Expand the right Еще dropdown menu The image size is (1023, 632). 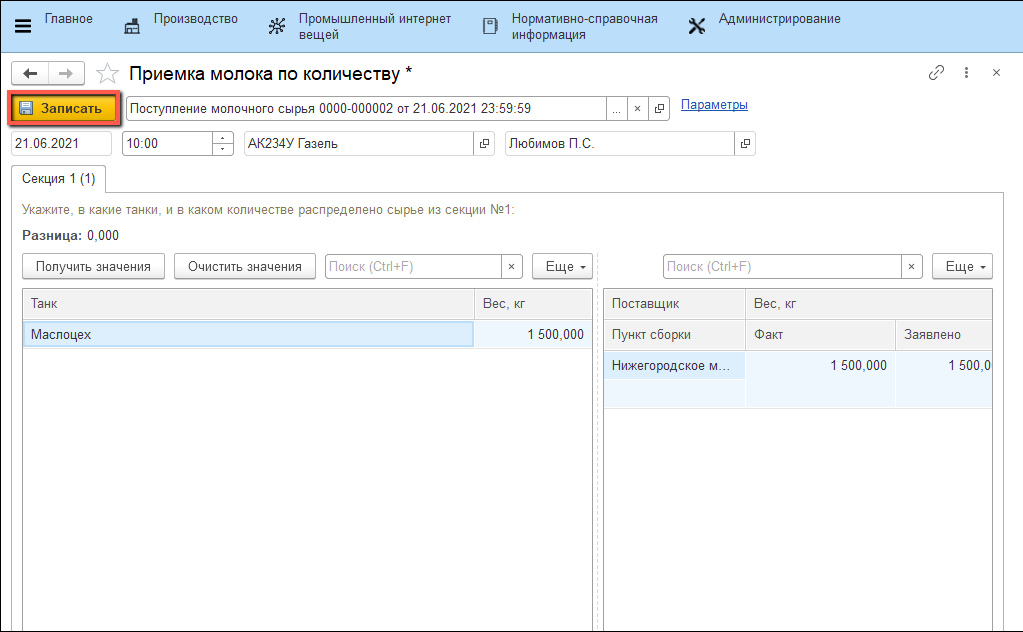(962, 267)
